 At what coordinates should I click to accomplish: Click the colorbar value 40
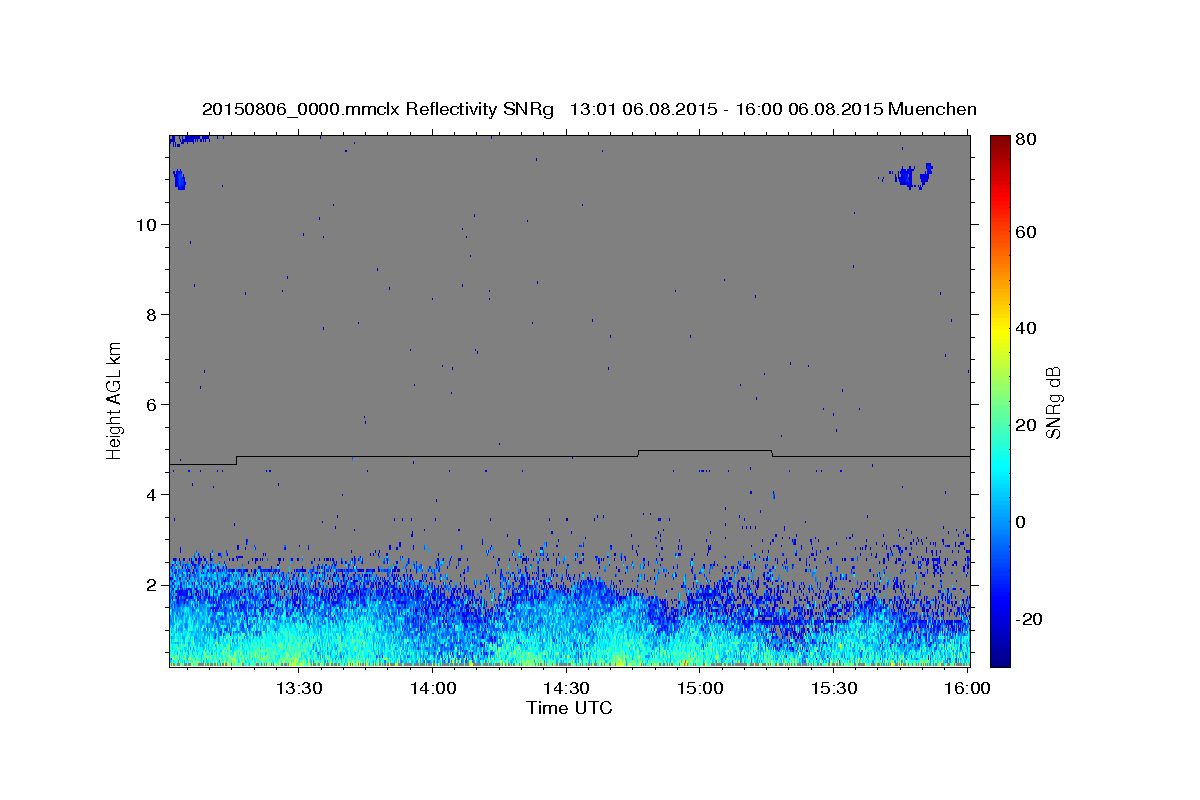1026,328
